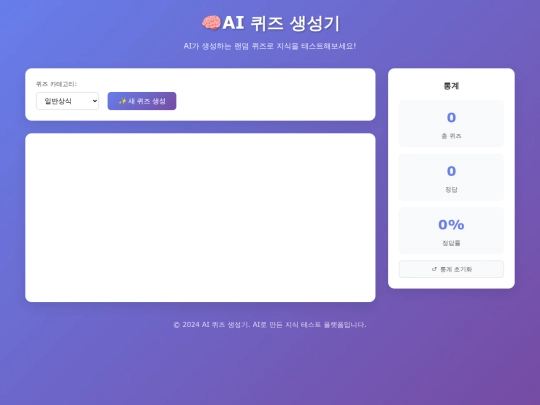
Task: Click the subtitle text under the title
Action: point(270,46)
